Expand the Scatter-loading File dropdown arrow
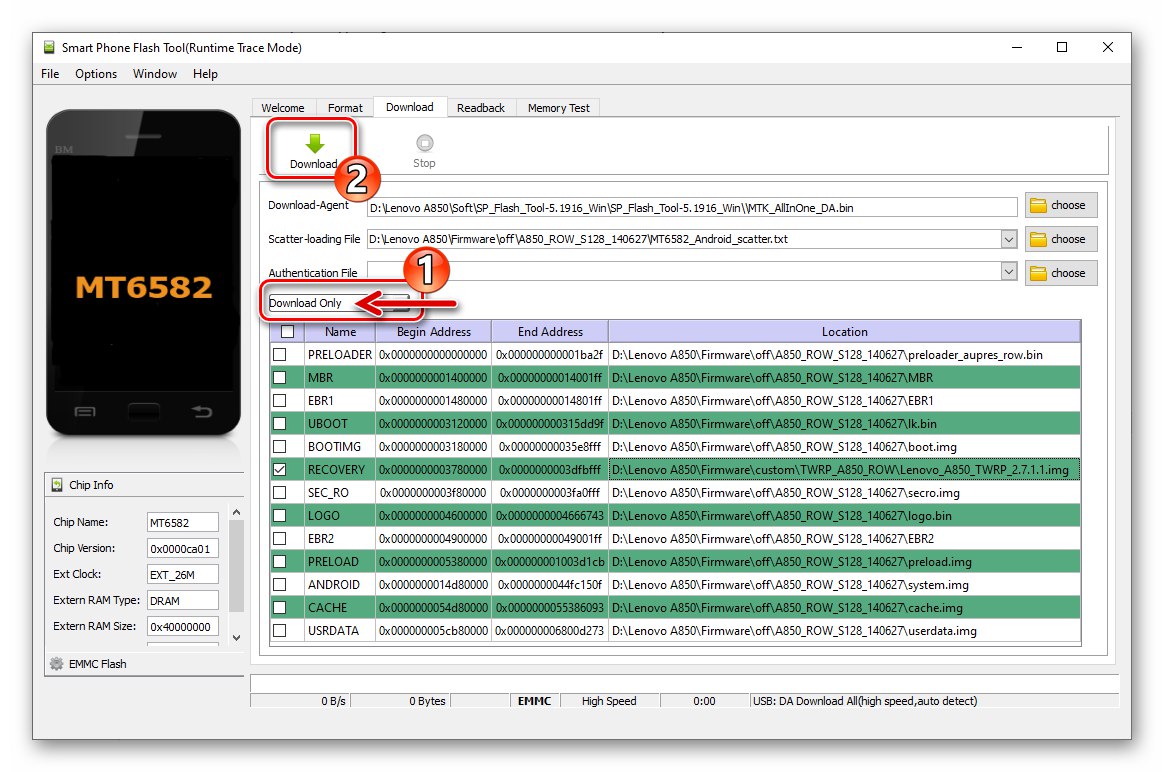The width and height of the screenshot is (1164, 772). click(1008, 239)
